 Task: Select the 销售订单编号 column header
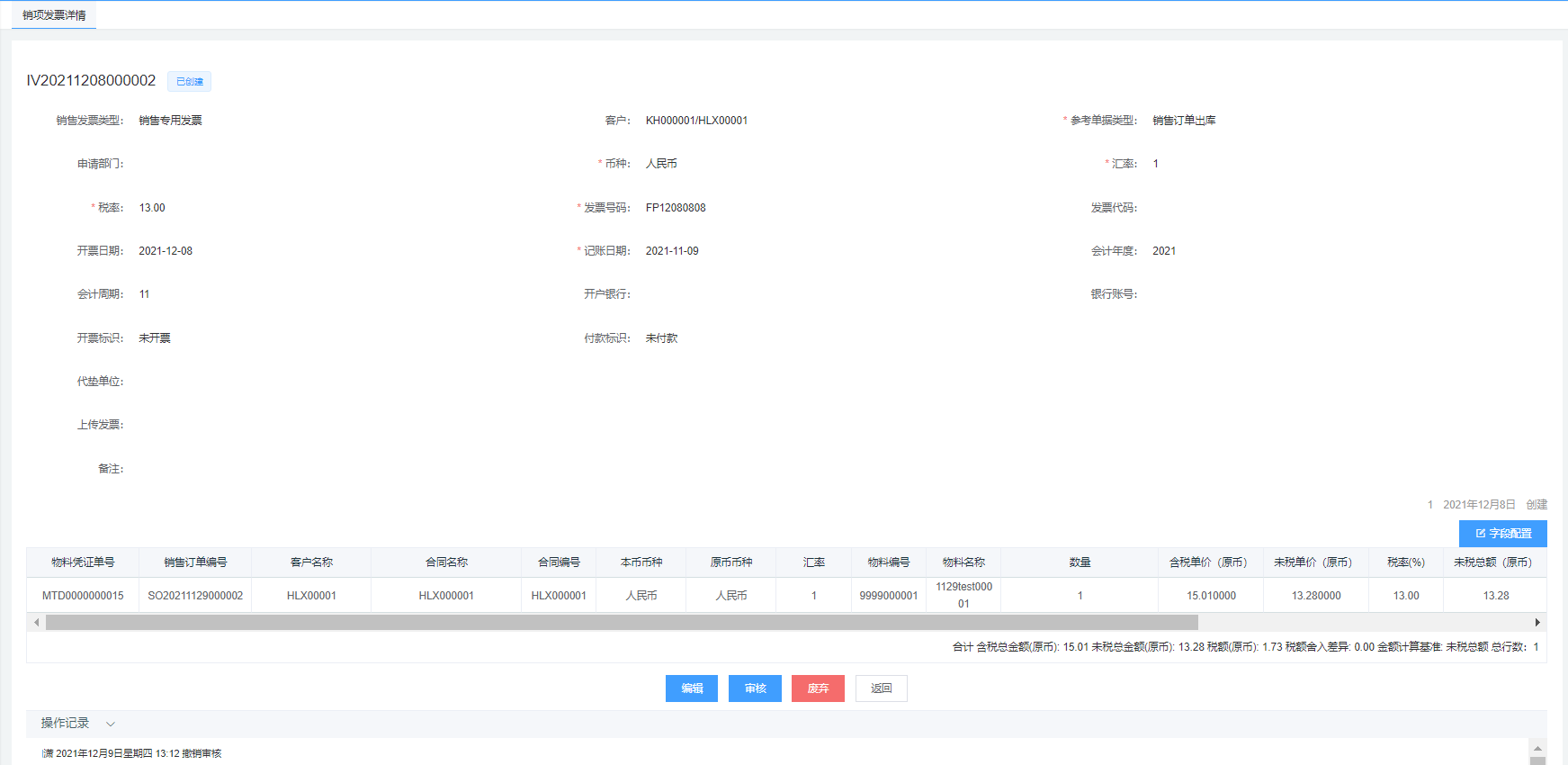195,562
